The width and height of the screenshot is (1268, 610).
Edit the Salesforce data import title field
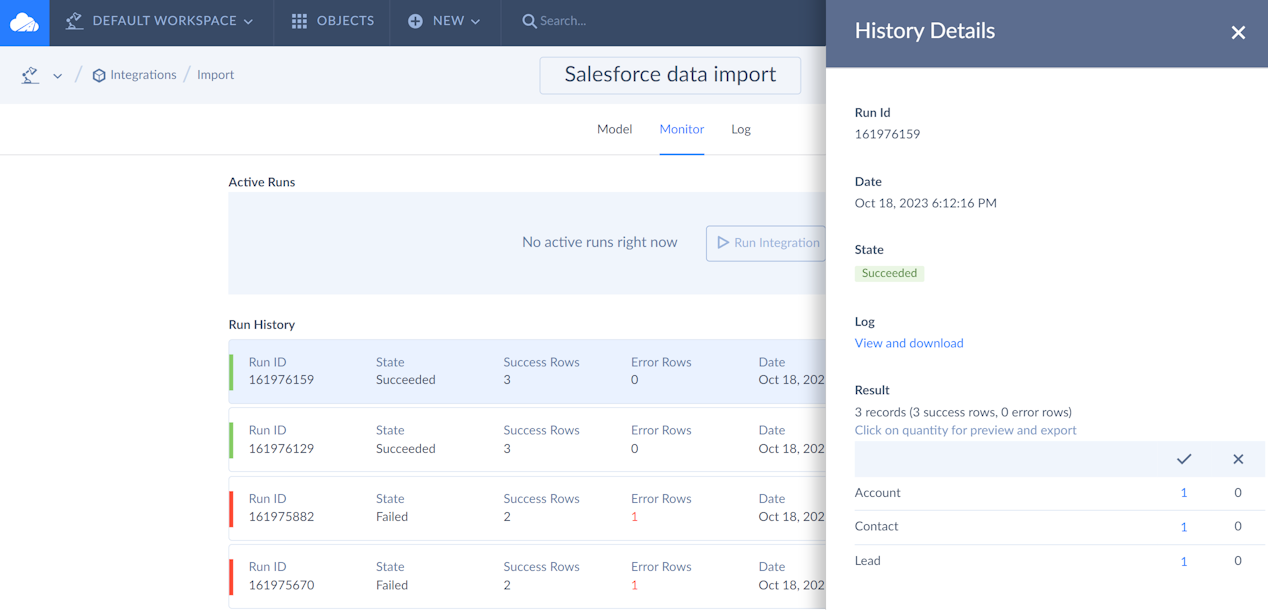670,75
